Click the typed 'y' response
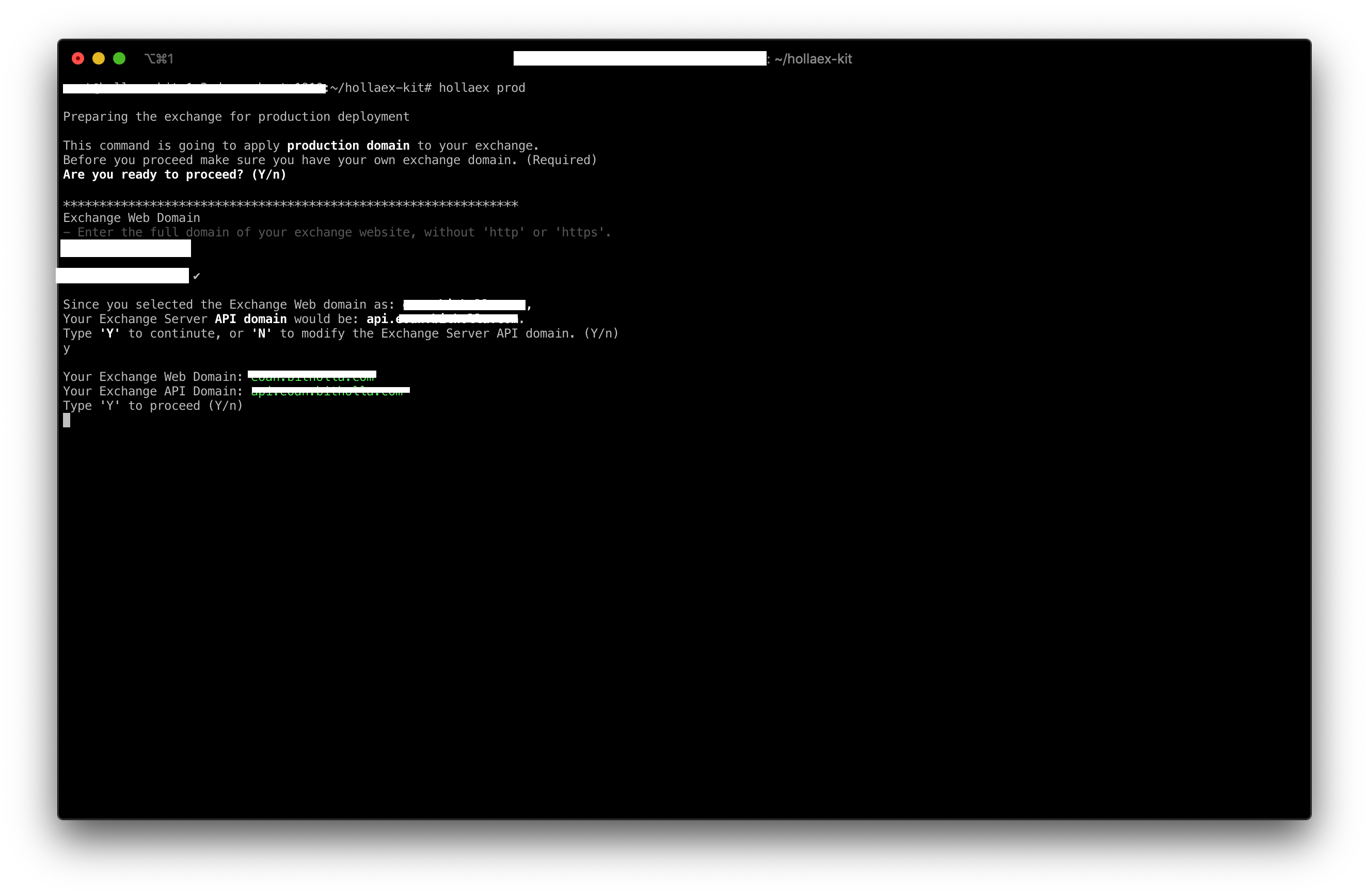 pyautogui.click(x=67, y=349)
